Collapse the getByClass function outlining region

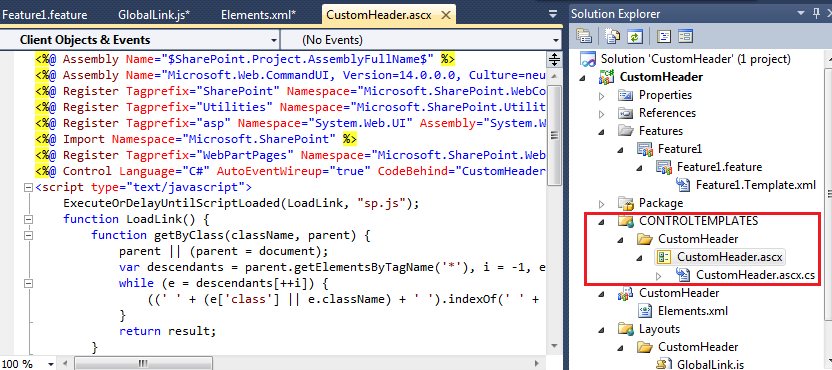[x=29, y=235]
